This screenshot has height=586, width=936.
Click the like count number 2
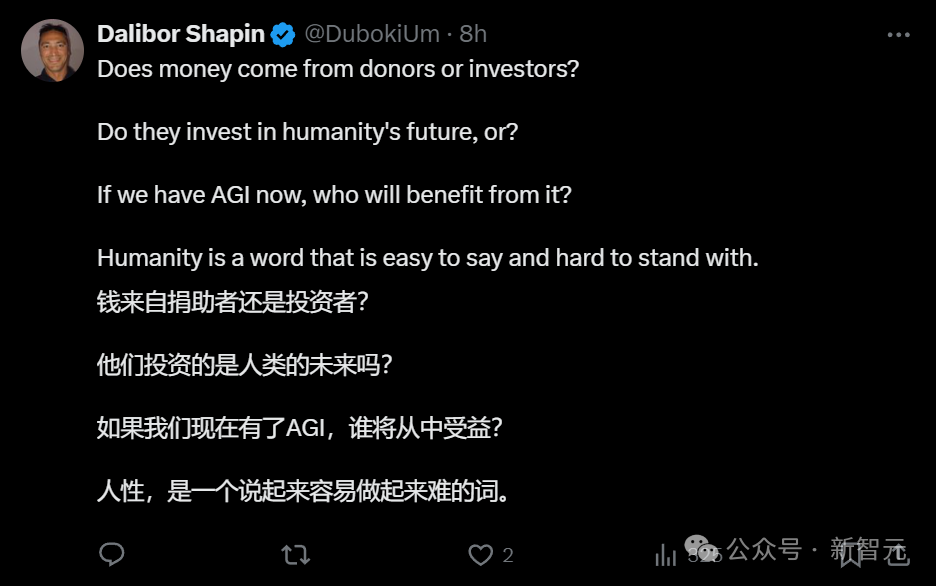click(x=508, y=555)
